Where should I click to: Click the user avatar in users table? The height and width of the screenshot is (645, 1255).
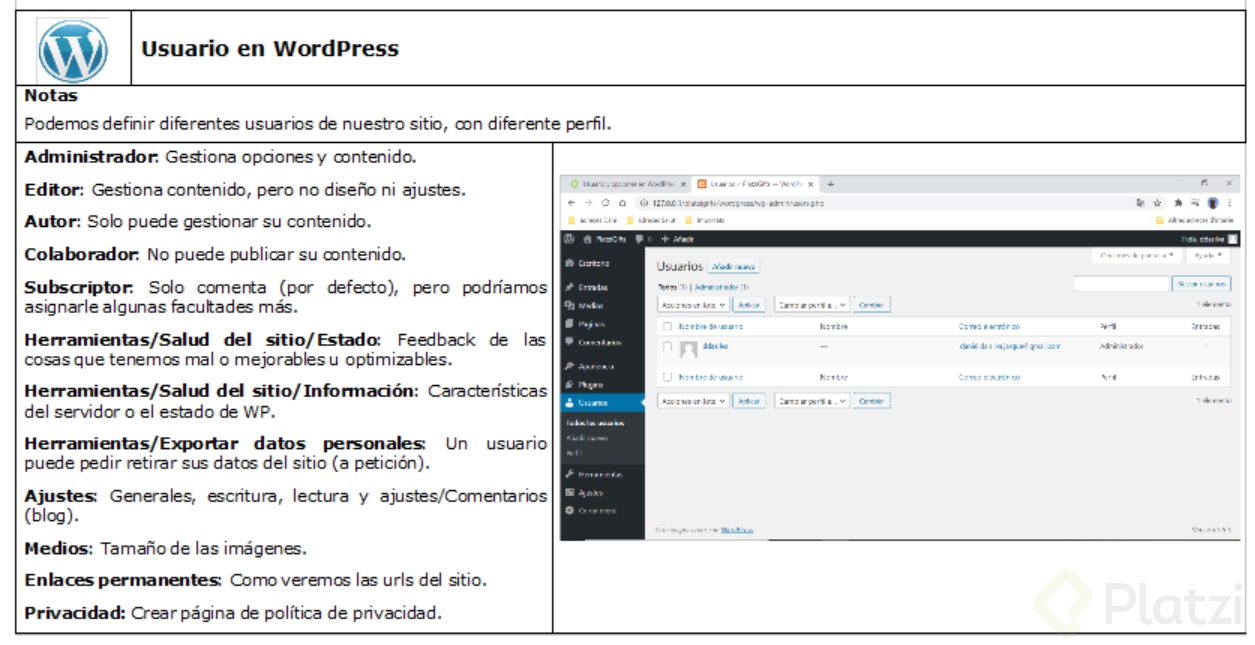688,349
